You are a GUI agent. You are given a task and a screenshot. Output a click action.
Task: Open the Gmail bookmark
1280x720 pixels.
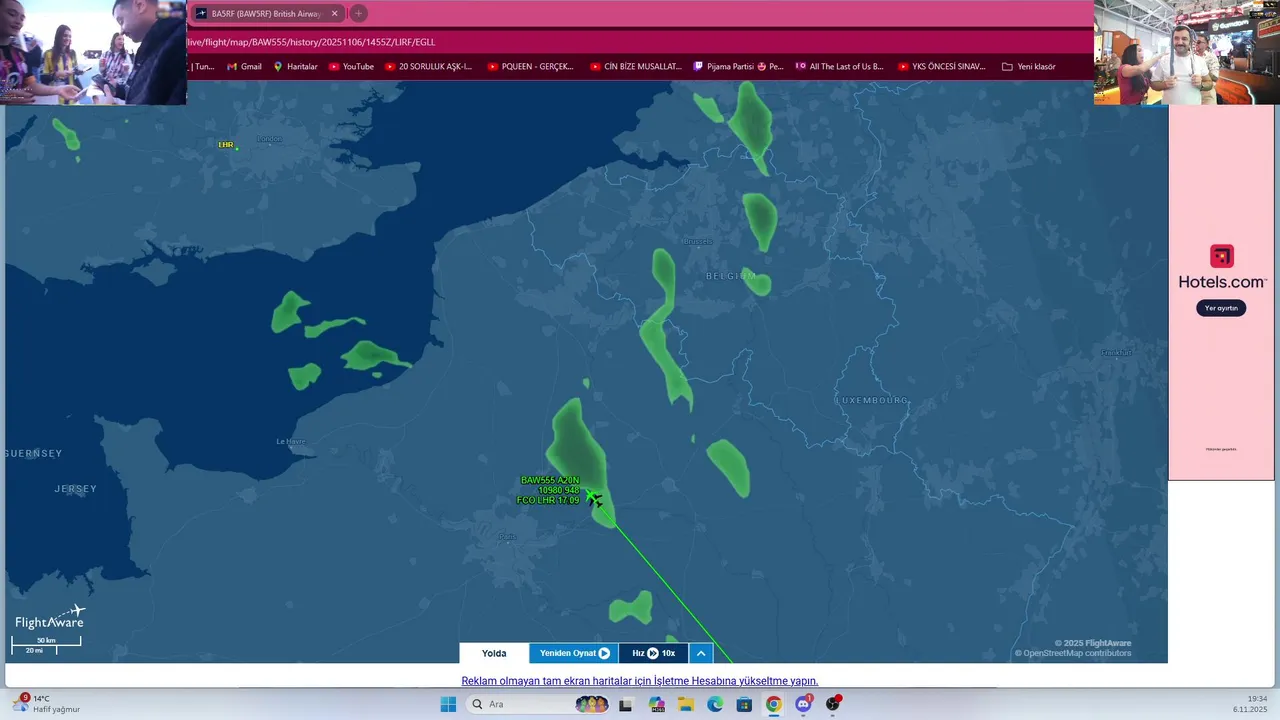point(244,67)
